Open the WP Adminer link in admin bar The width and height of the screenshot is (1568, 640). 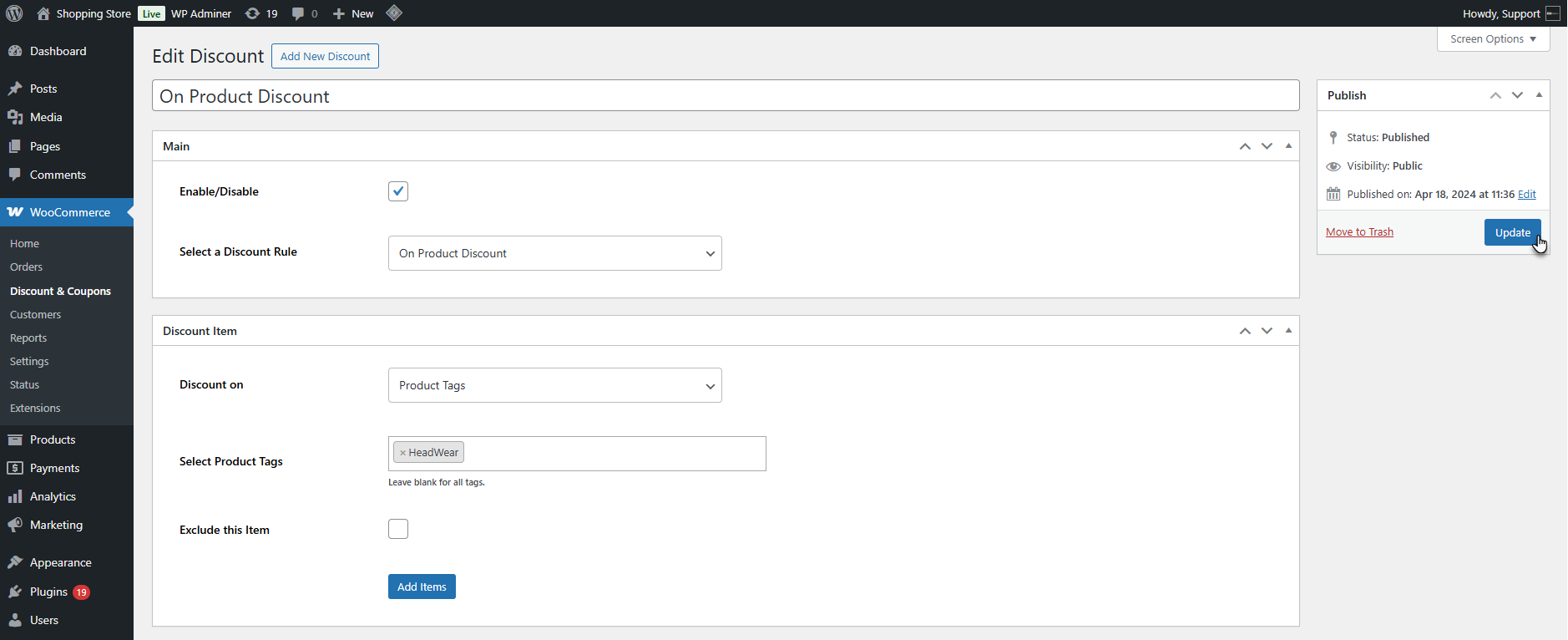[x=201, y=13]
